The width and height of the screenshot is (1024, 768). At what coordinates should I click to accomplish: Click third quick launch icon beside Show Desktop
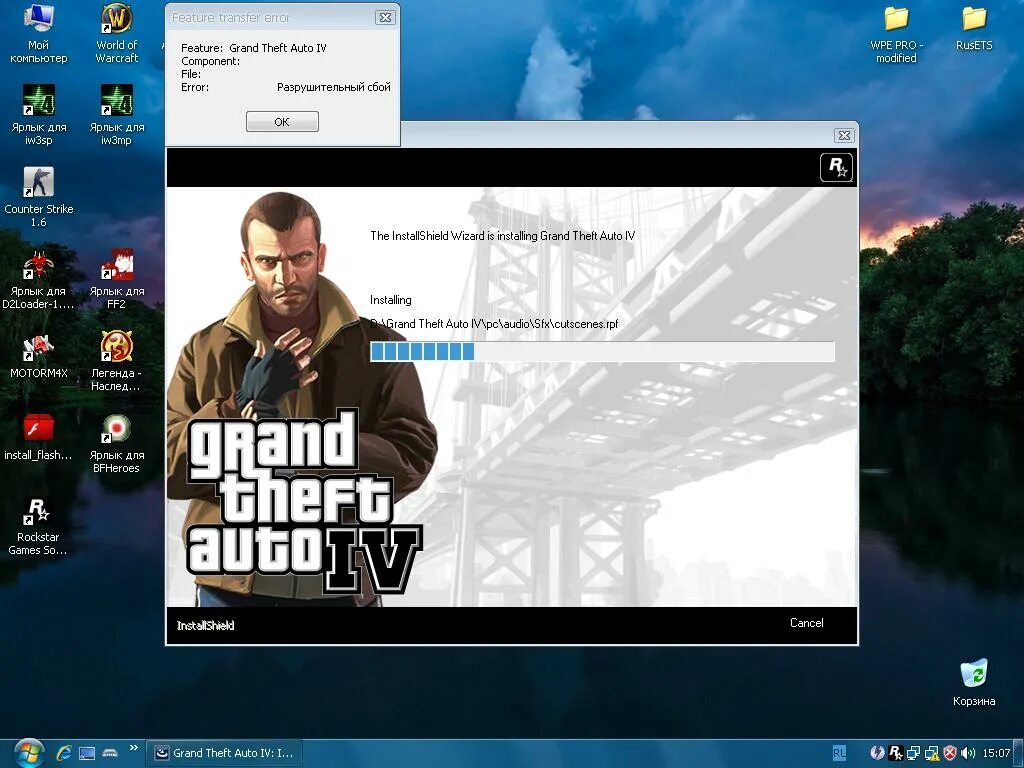[x=110, y=753]
